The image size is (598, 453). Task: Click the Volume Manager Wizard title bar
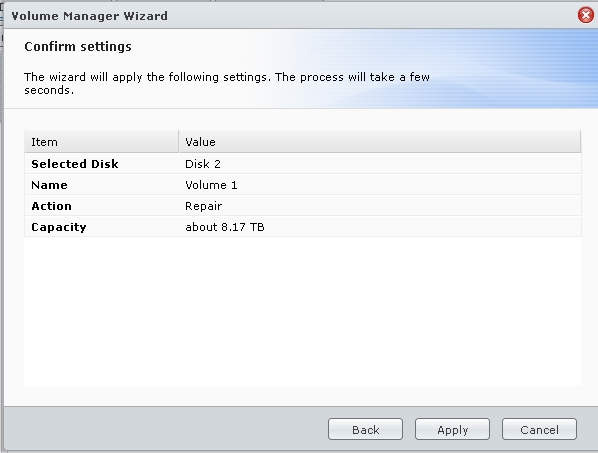pos(290,16)
